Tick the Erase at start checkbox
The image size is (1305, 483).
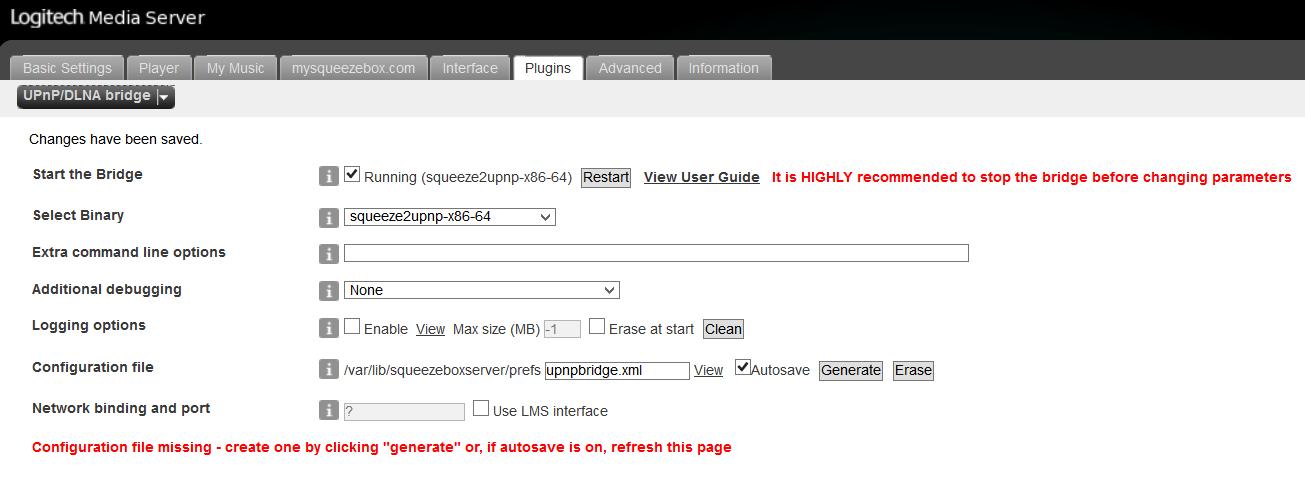597,326
